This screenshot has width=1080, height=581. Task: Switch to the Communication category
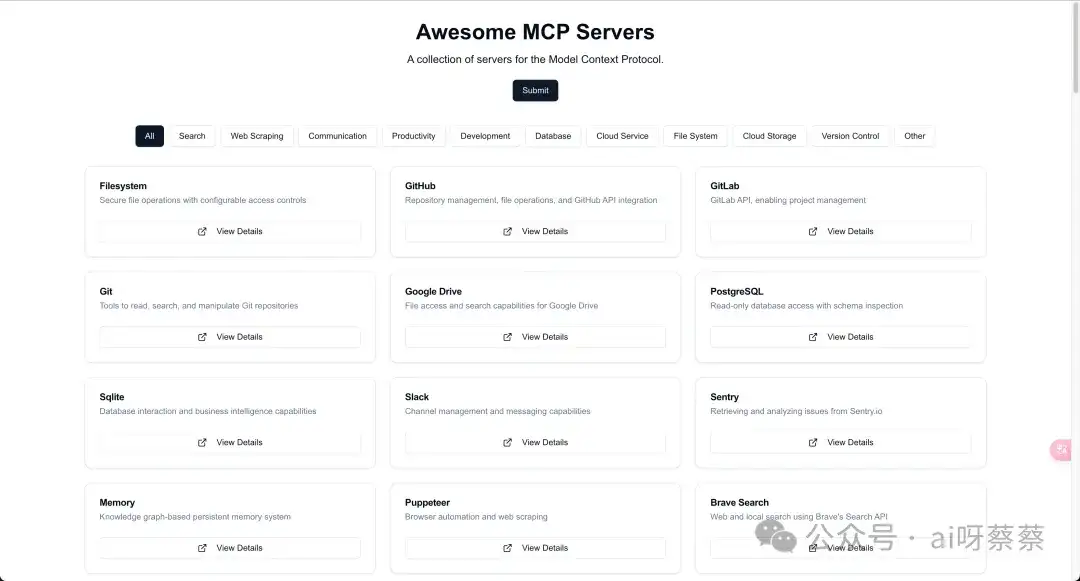(338, 136)
